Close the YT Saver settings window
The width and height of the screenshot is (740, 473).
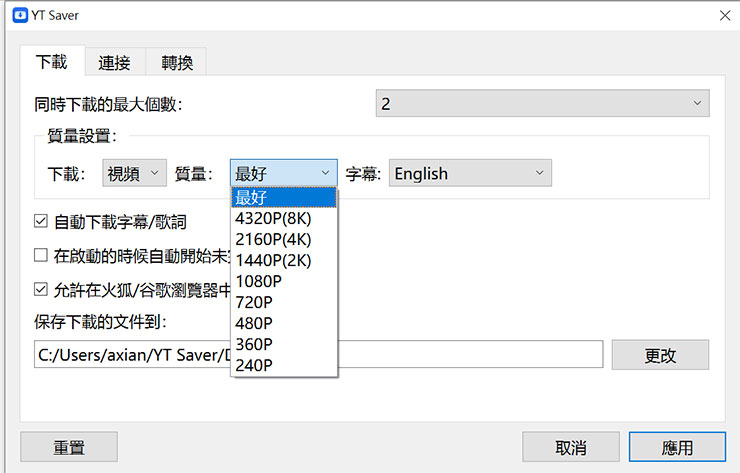(725, 16)
